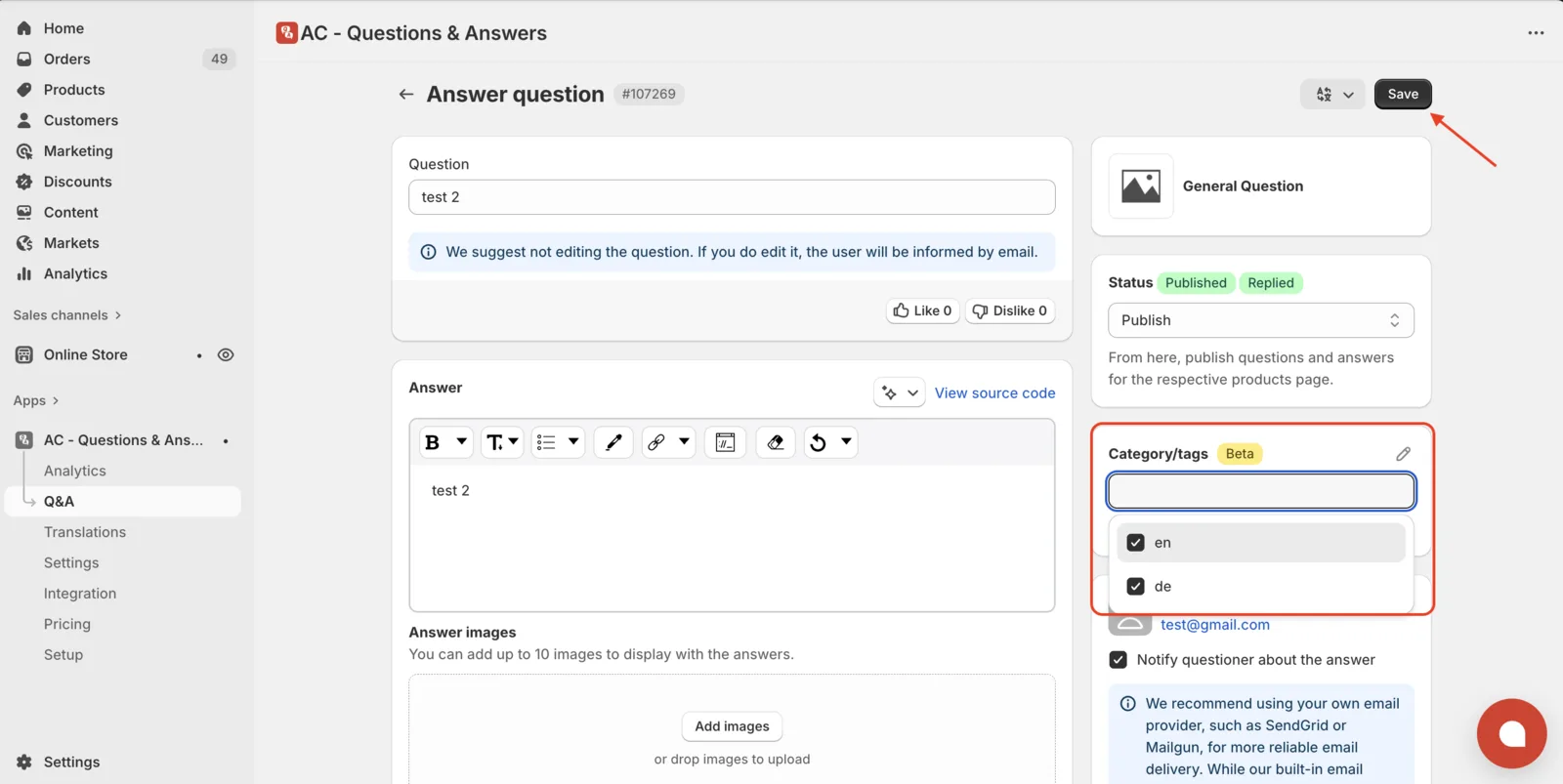Edit categories with the pencil icon
The width and height of the screenshot is (1563, 784).
click(x=1403, y=454)
